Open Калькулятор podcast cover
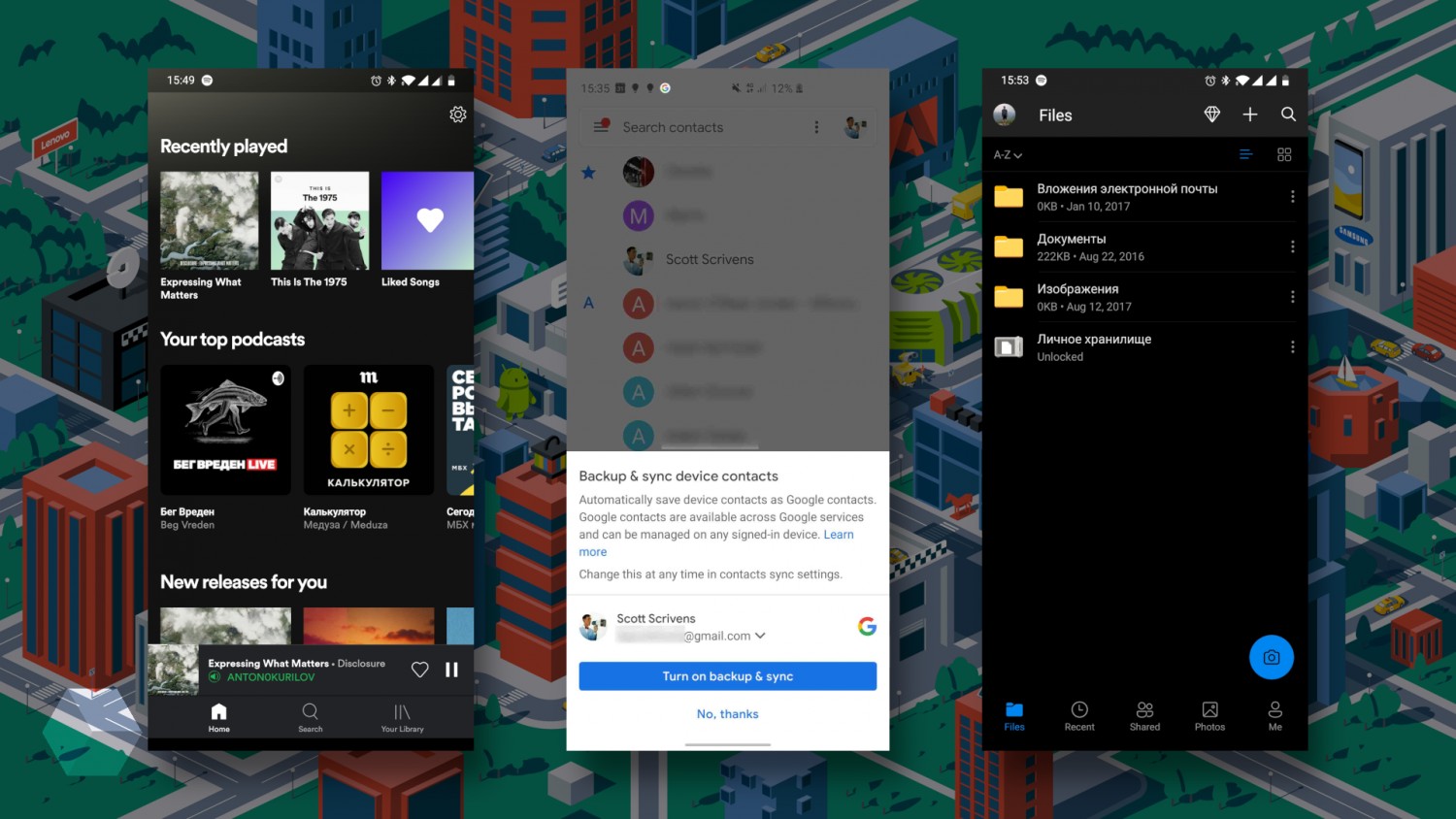 369,430
